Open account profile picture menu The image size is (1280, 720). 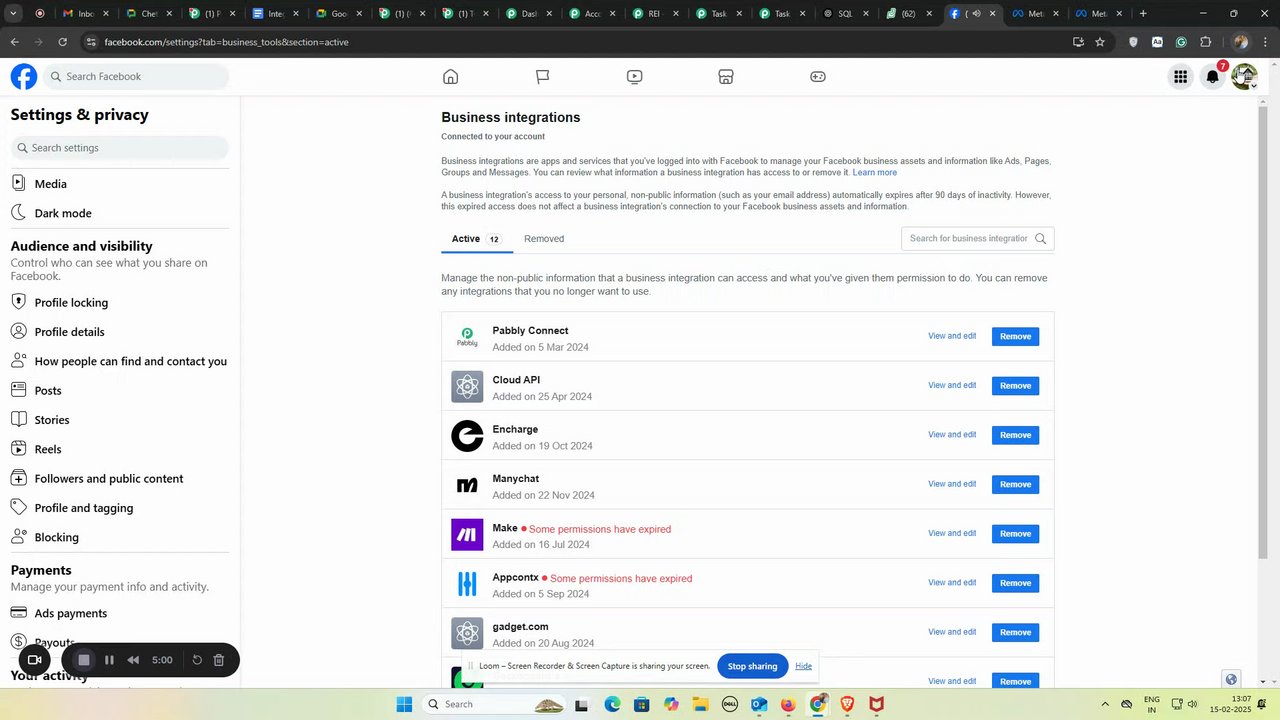tap(1244, 77)
